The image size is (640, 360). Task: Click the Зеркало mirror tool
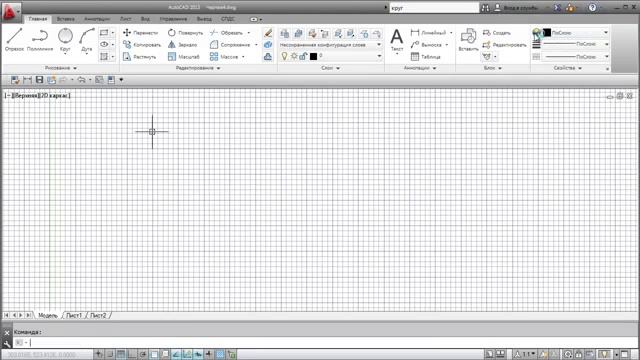(x=182, y=44)
